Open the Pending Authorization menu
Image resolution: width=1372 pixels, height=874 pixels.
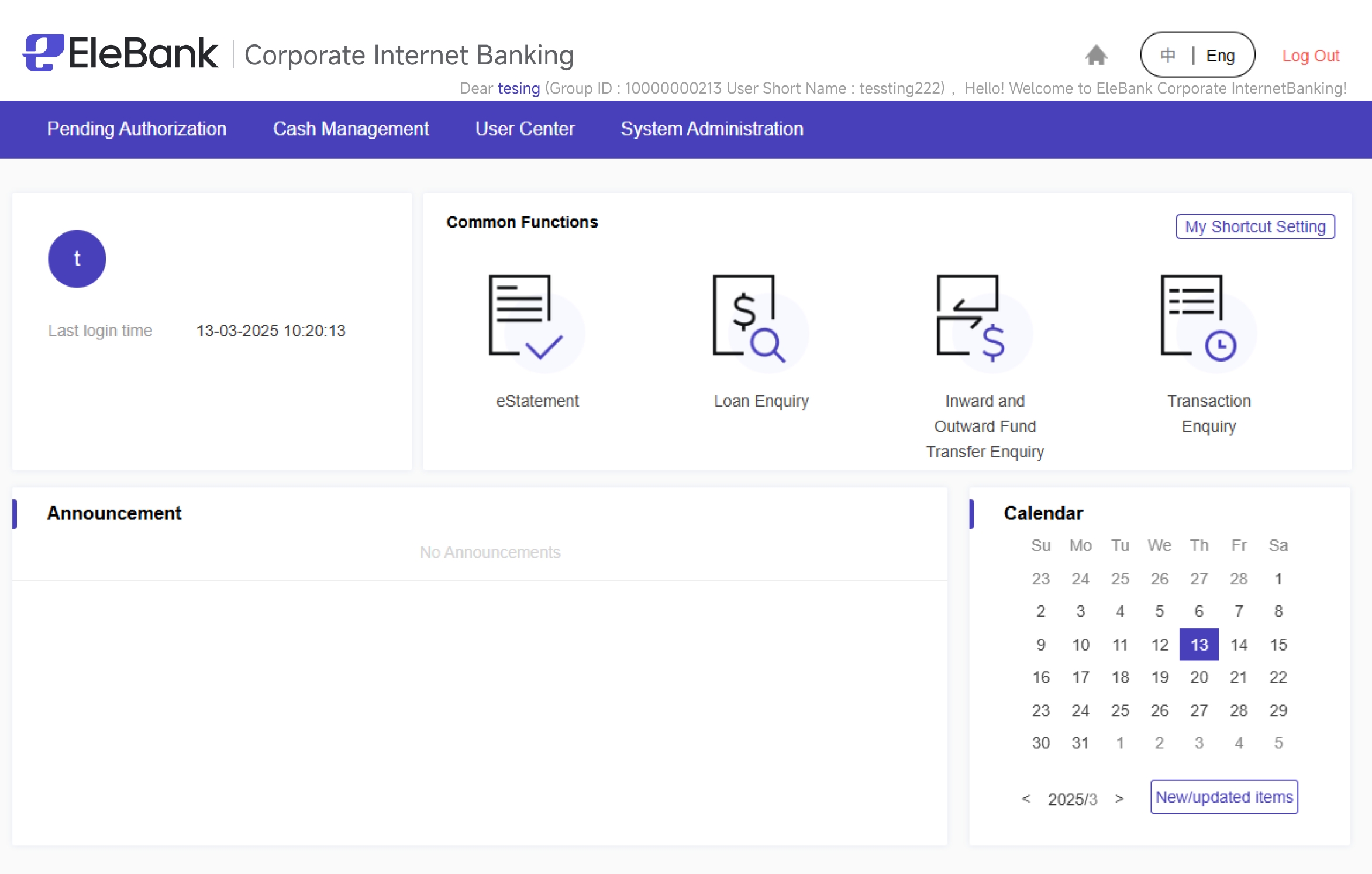click(136, 129)
